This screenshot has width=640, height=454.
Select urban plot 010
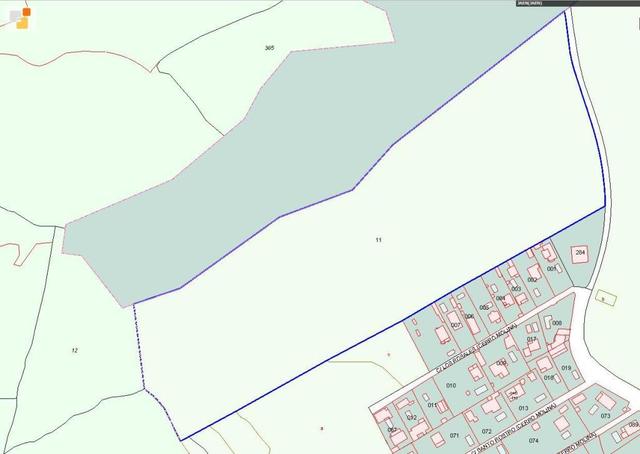[x=451, y=385]
